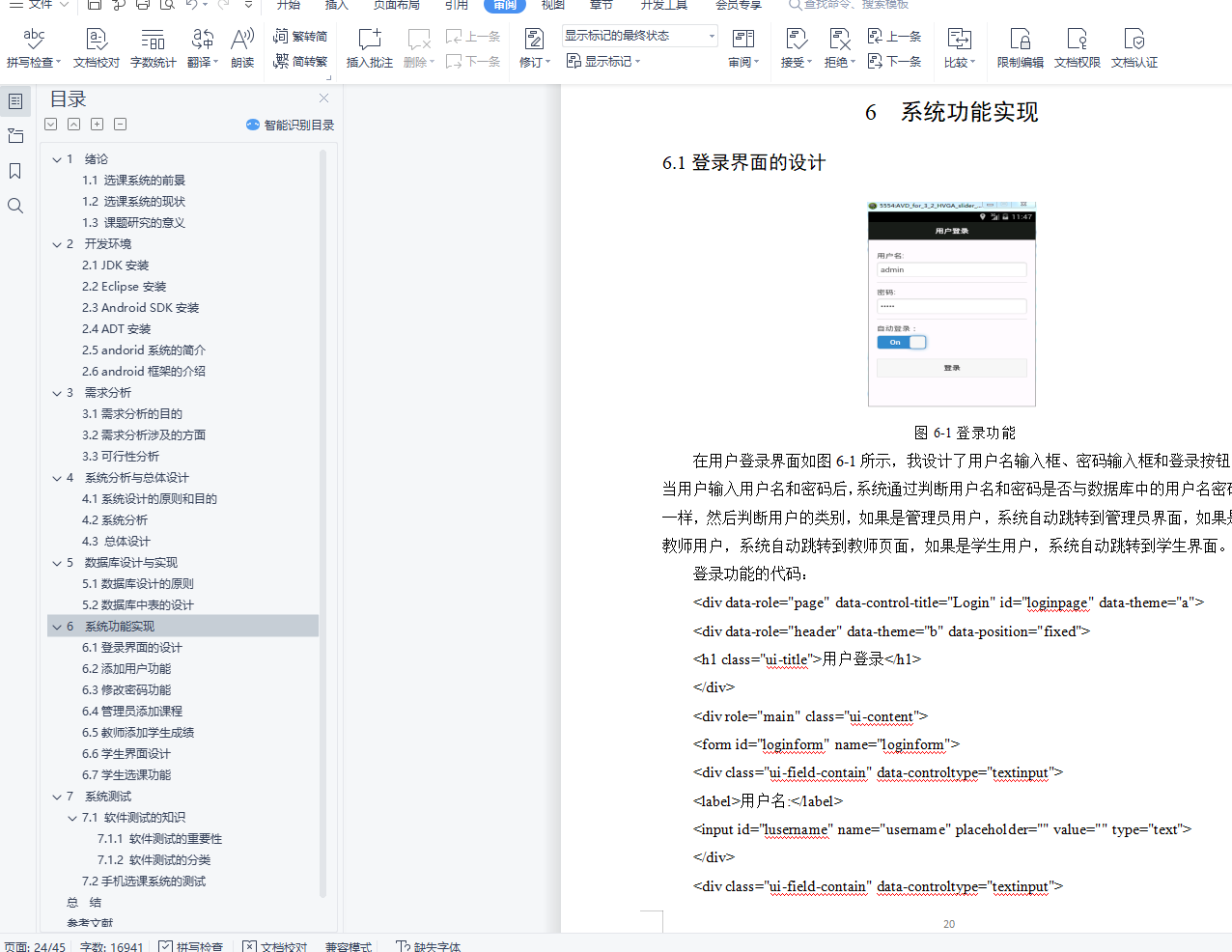1232x952 pixels.
Task: Collapse chapter 1 绪论 in TOC
Action: click(x=57, y=159)
